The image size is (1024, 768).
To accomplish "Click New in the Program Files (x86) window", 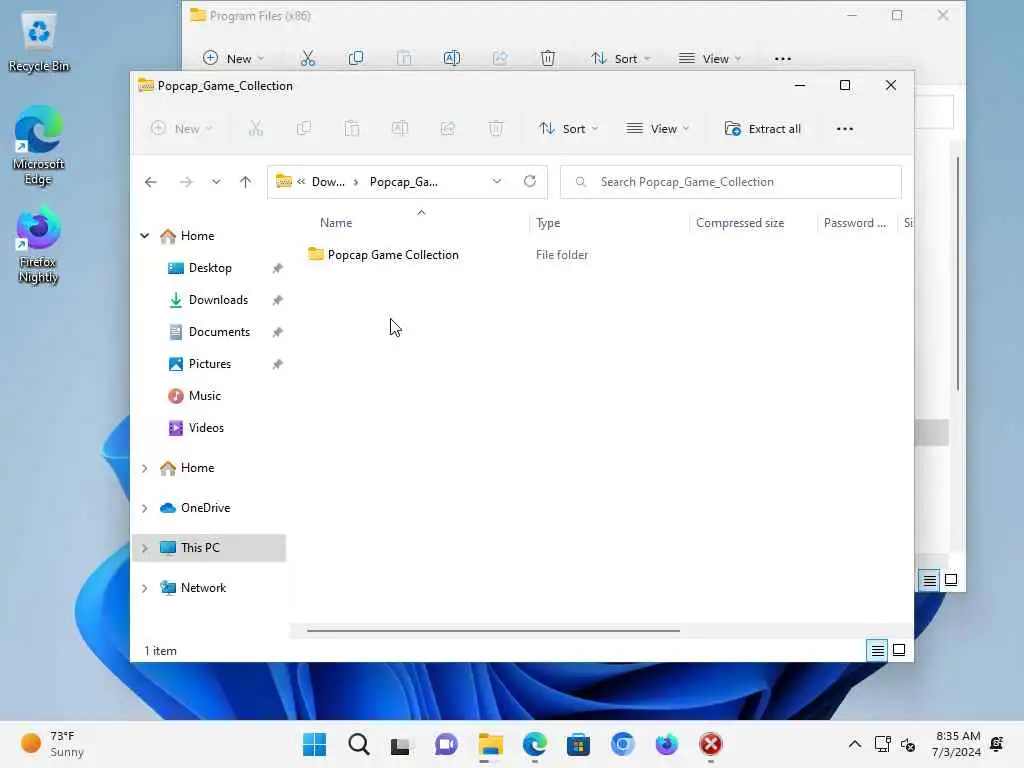I will (x=233, y=58).
